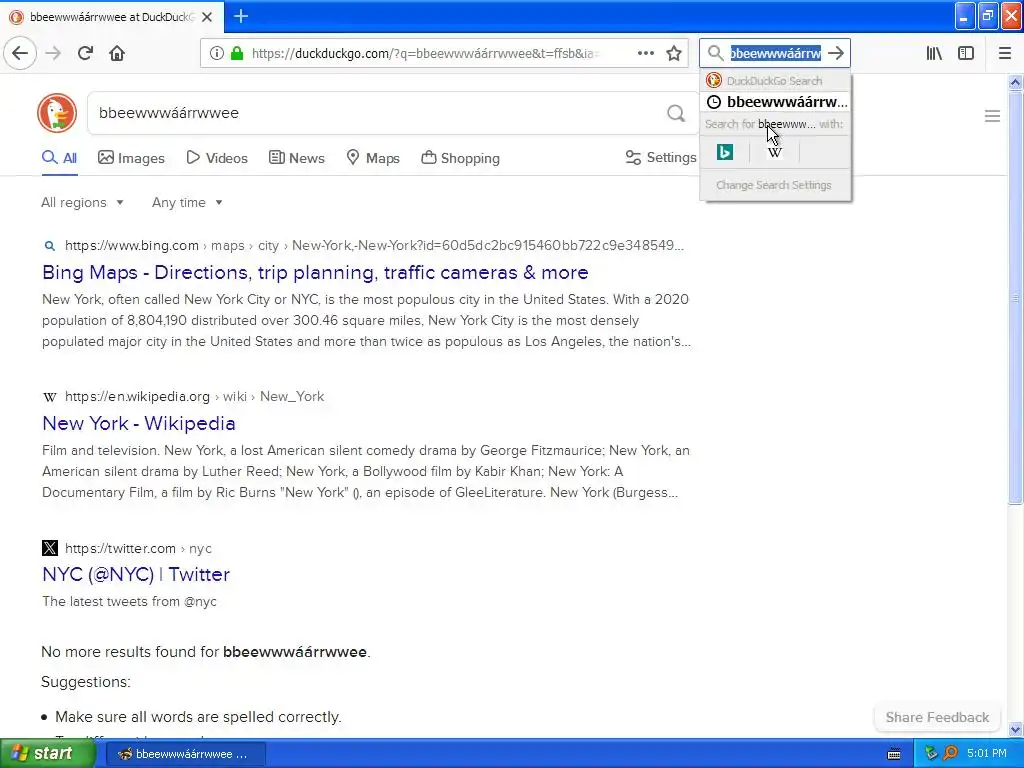The height and width of the screenshot is (768, 1024).
Task: Click the security shield tray icon
Action: 931,754
